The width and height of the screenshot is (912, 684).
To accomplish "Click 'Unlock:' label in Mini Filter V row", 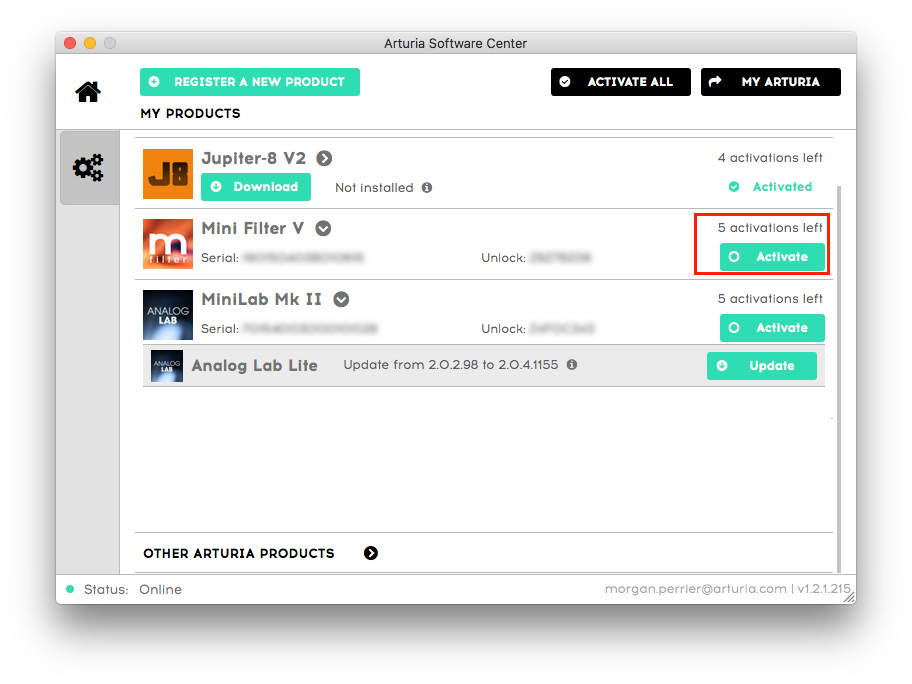I will click(x=503, y=258).
